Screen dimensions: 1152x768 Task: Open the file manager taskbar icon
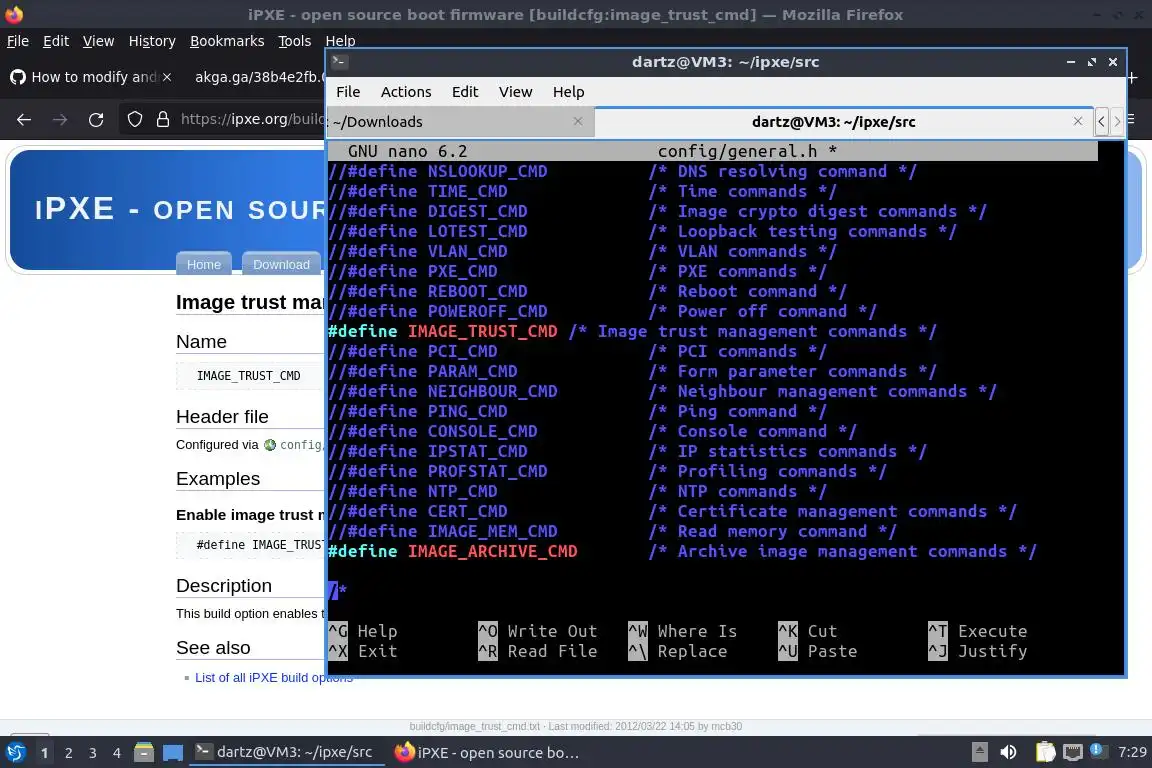(x=144, y=752)
